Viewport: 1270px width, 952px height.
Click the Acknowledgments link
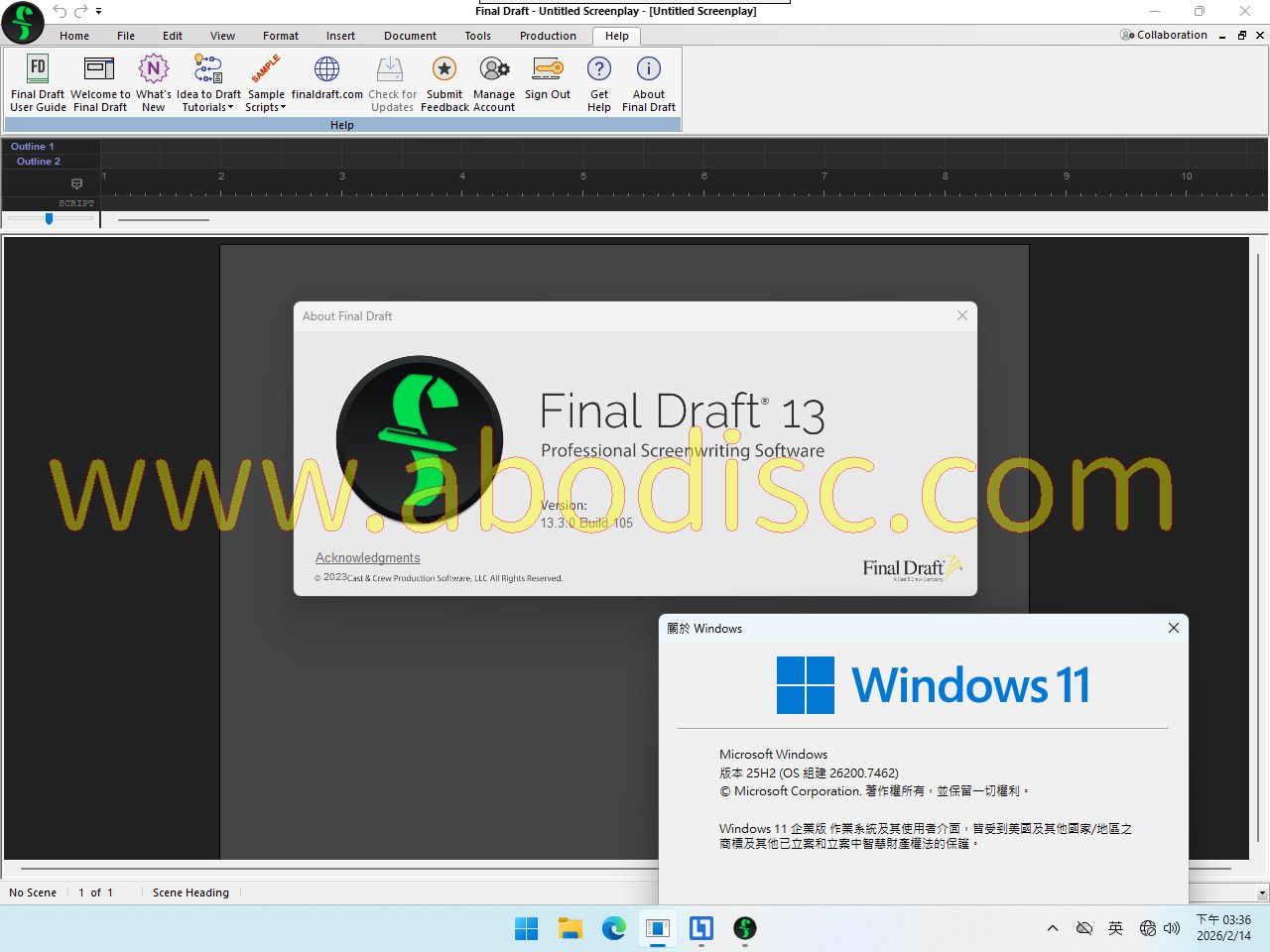(367, 558)
